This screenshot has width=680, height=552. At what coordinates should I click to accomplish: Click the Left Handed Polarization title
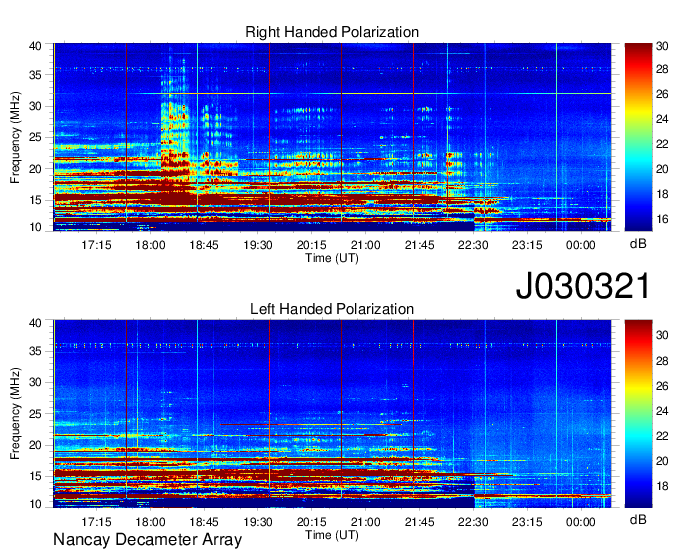click(332, 309)
